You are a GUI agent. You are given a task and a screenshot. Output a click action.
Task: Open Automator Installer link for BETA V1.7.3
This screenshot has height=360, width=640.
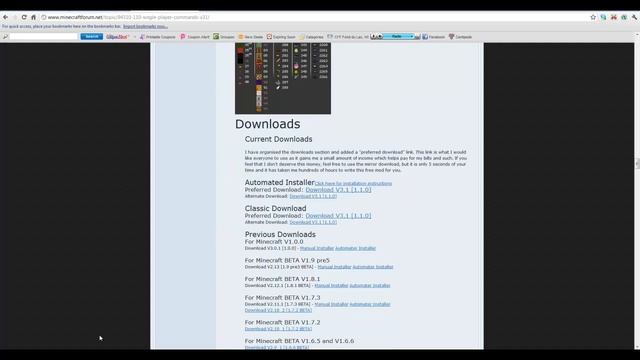[370, 304]
